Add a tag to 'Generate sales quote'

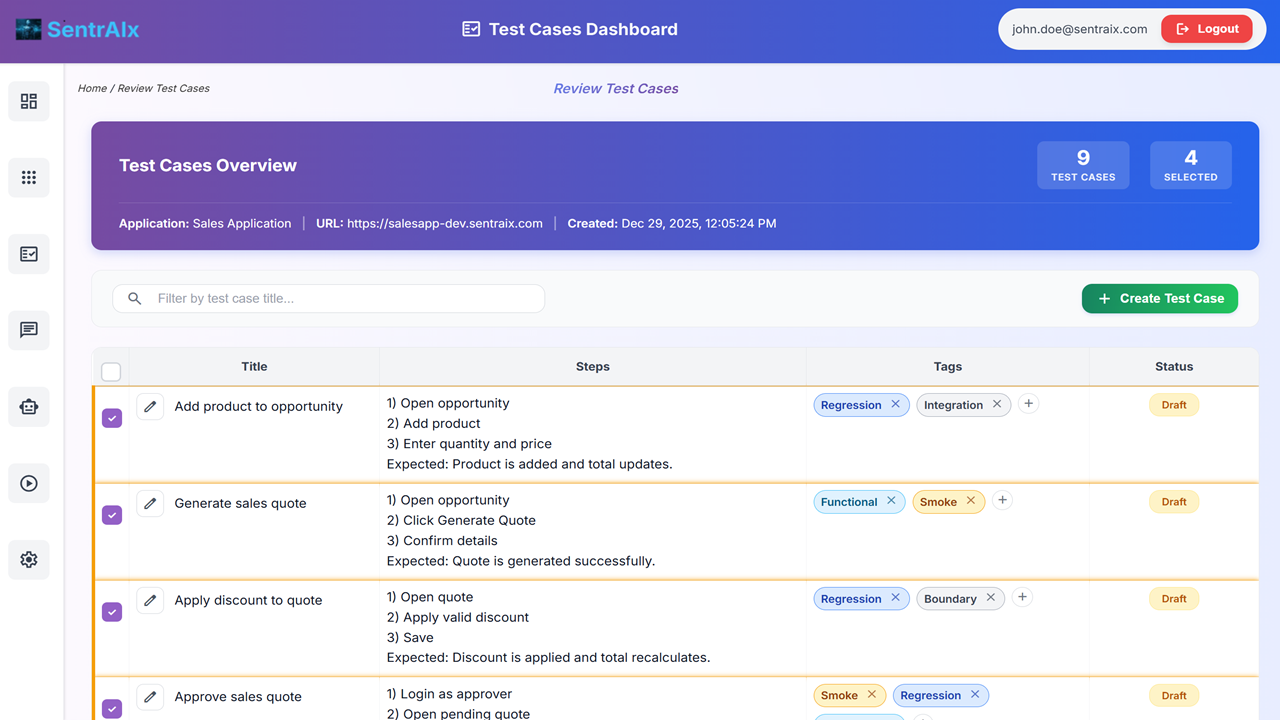1003,500
